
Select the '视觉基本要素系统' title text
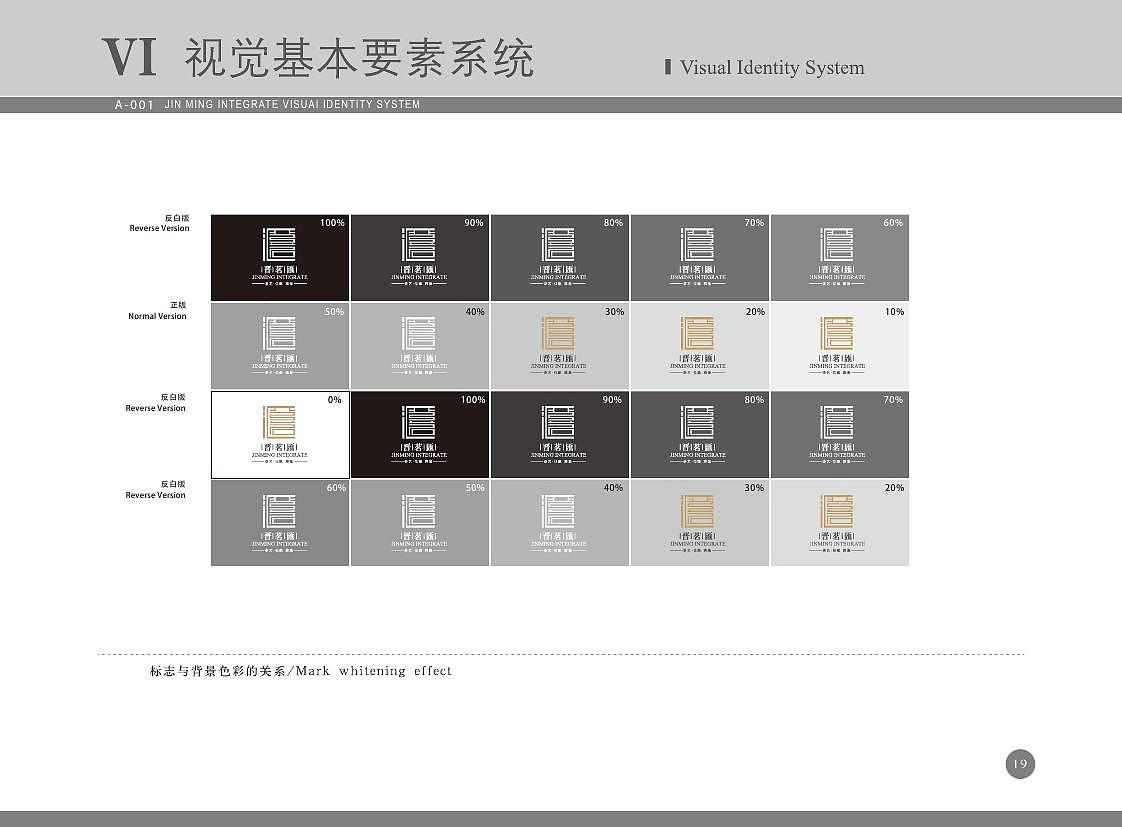(359, 58)
